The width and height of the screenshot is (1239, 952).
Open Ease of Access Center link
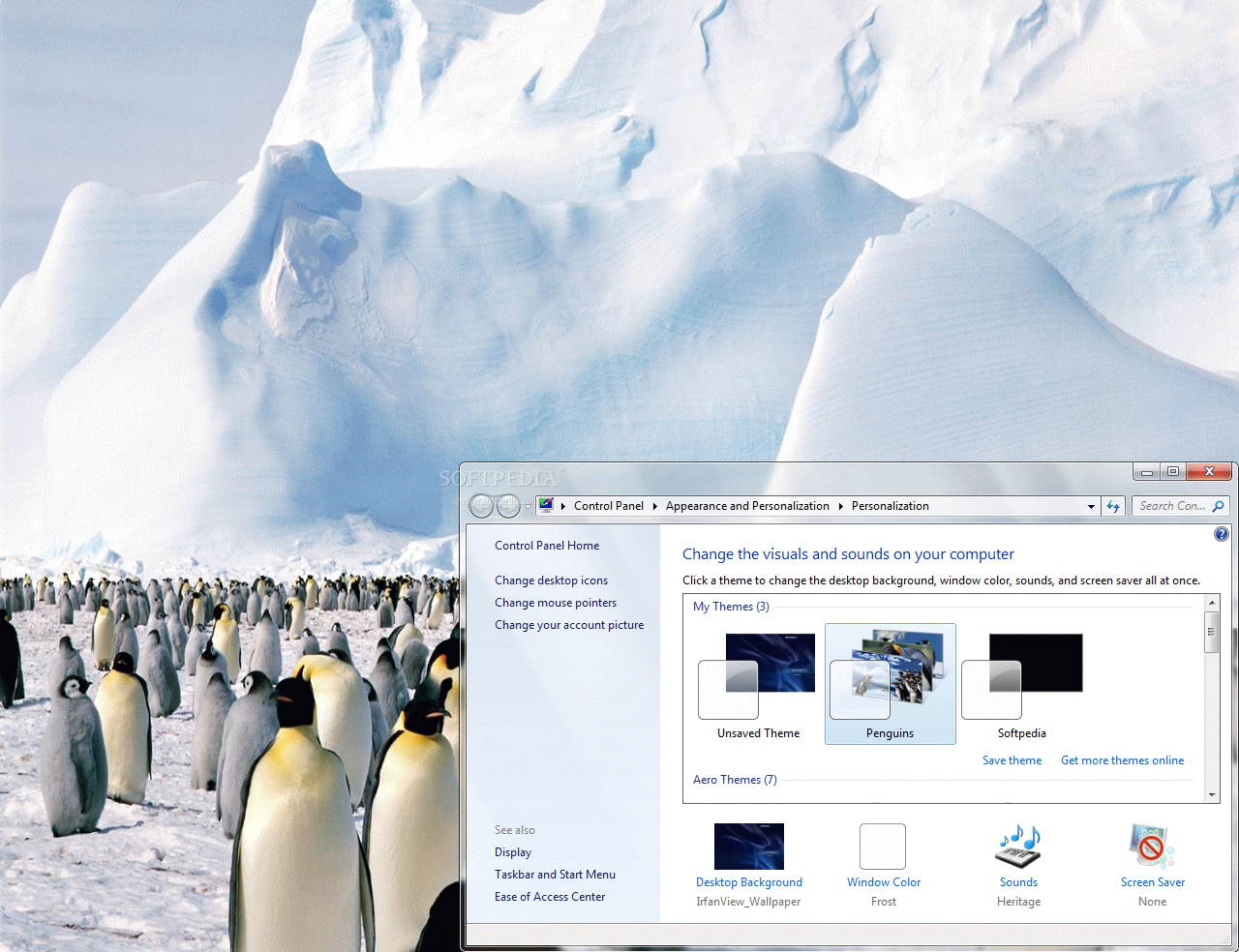pyautogui.click(x=550, y=897)
